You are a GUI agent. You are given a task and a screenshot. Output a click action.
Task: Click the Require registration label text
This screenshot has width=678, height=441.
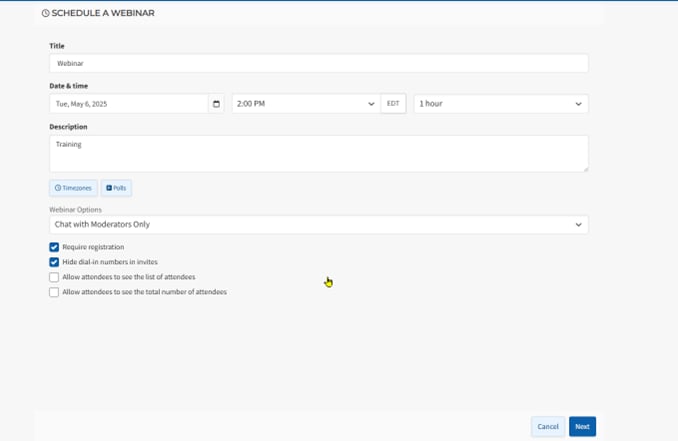point(93,247)
